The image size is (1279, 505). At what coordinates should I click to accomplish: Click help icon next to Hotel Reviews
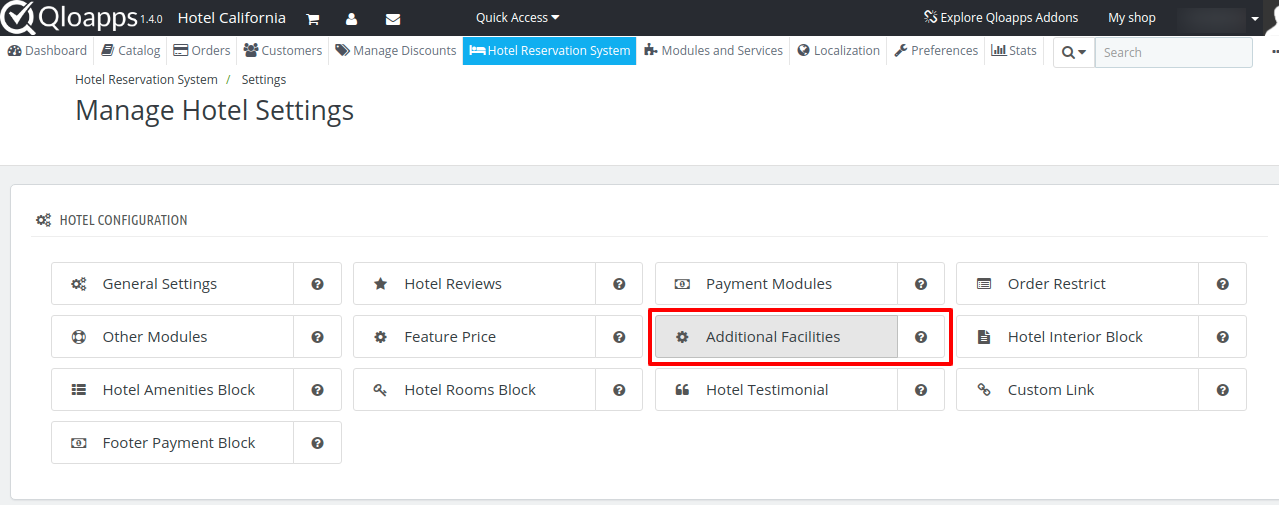pos(619,284)
